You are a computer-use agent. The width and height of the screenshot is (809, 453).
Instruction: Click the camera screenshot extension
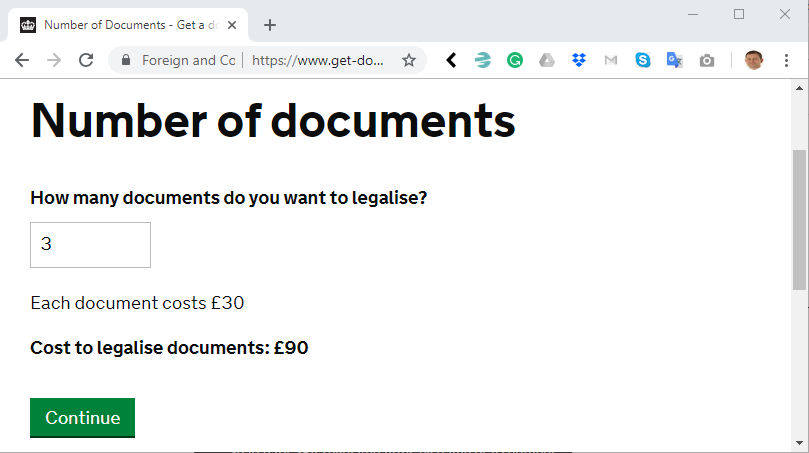tap(707, 60)
